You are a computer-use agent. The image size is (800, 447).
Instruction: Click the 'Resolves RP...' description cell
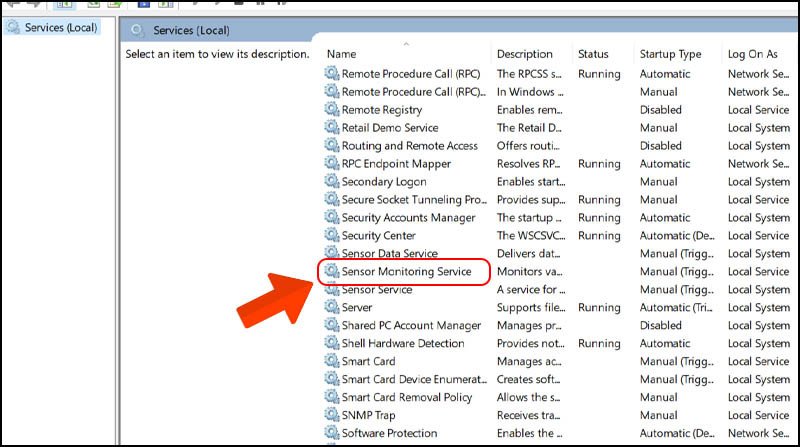[x=529, y=164]
